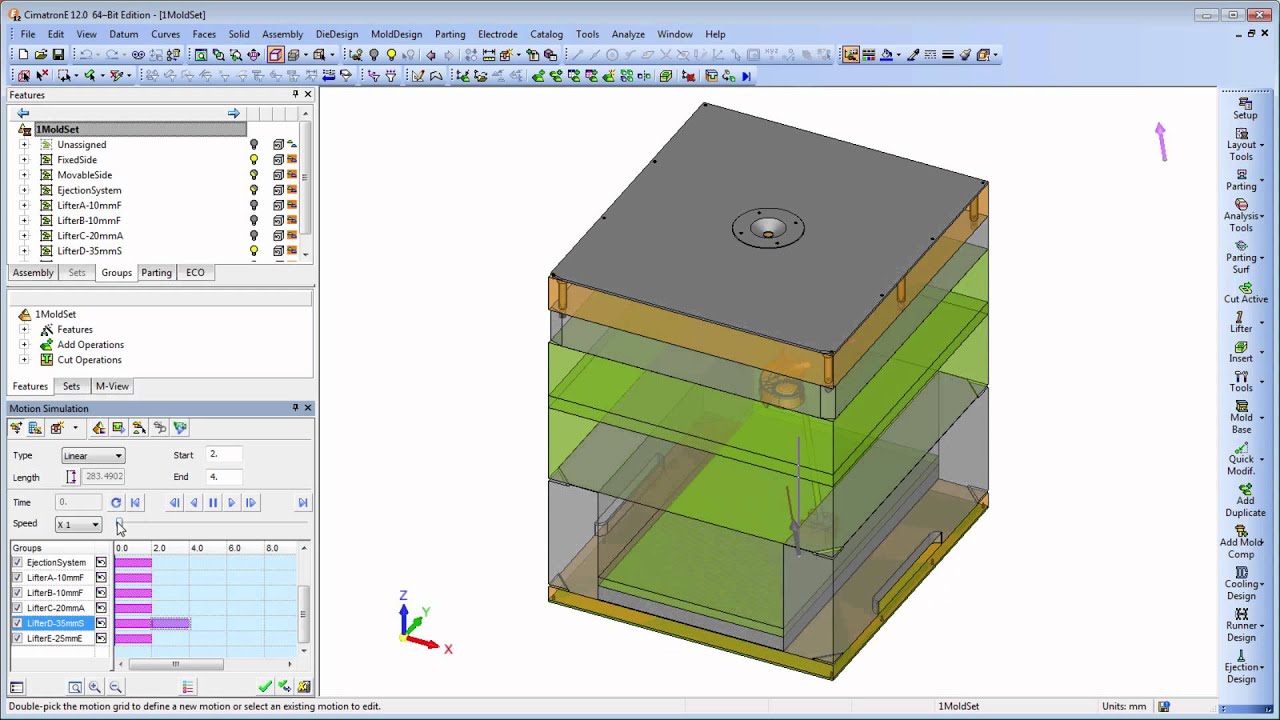Click the loop/repeat simulation button
Screen dimensions: 1280x720
116,503
